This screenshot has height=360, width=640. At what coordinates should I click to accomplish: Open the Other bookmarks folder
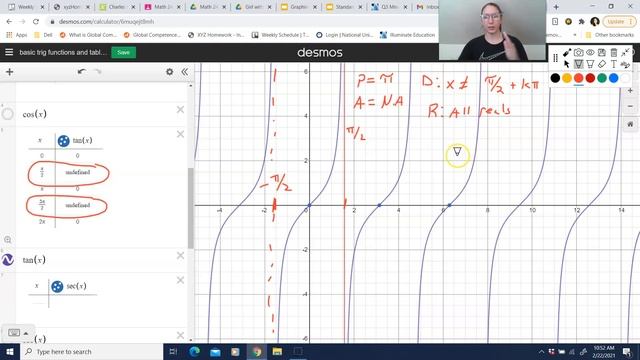click(x=610, y=35)
